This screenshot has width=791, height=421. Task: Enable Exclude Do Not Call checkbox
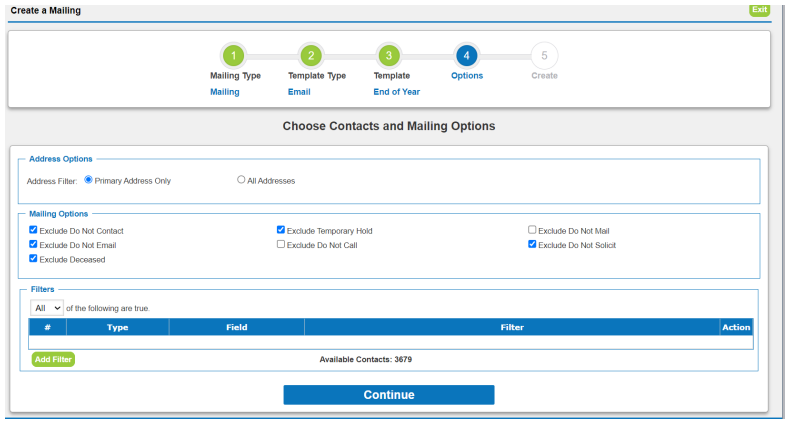[281, 244]
